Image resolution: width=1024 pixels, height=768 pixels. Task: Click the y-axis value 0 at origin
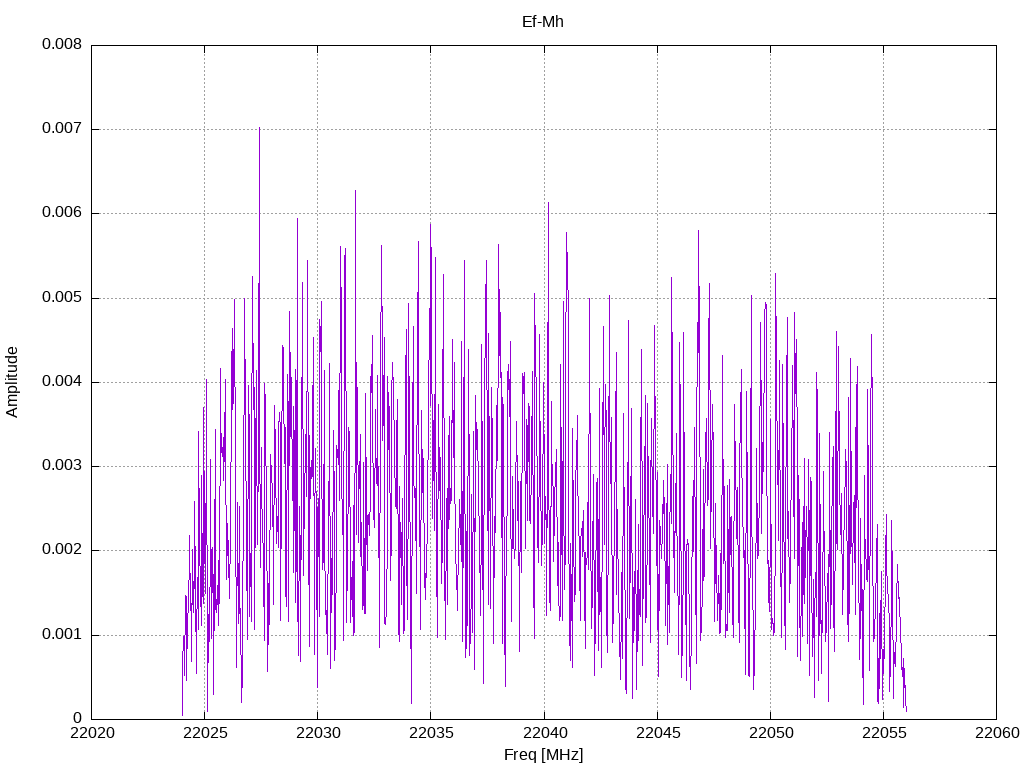click(x=78, y=718)
